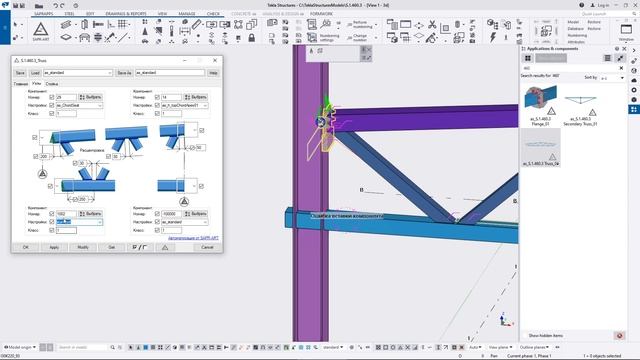The height and width of the screenshot is (360, 640).
Task: Click the save icon in the title bar
Action: [16, 5]
